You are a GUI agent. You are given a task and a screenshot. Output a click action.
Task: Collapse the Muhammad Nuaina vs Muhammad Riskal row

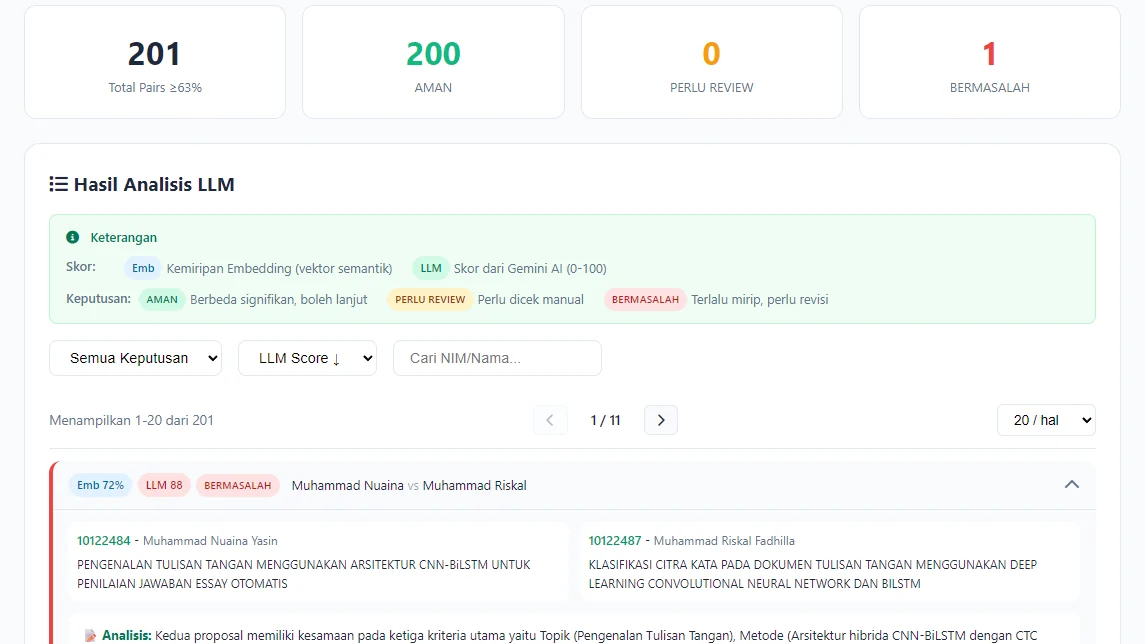click(1071, 485)
